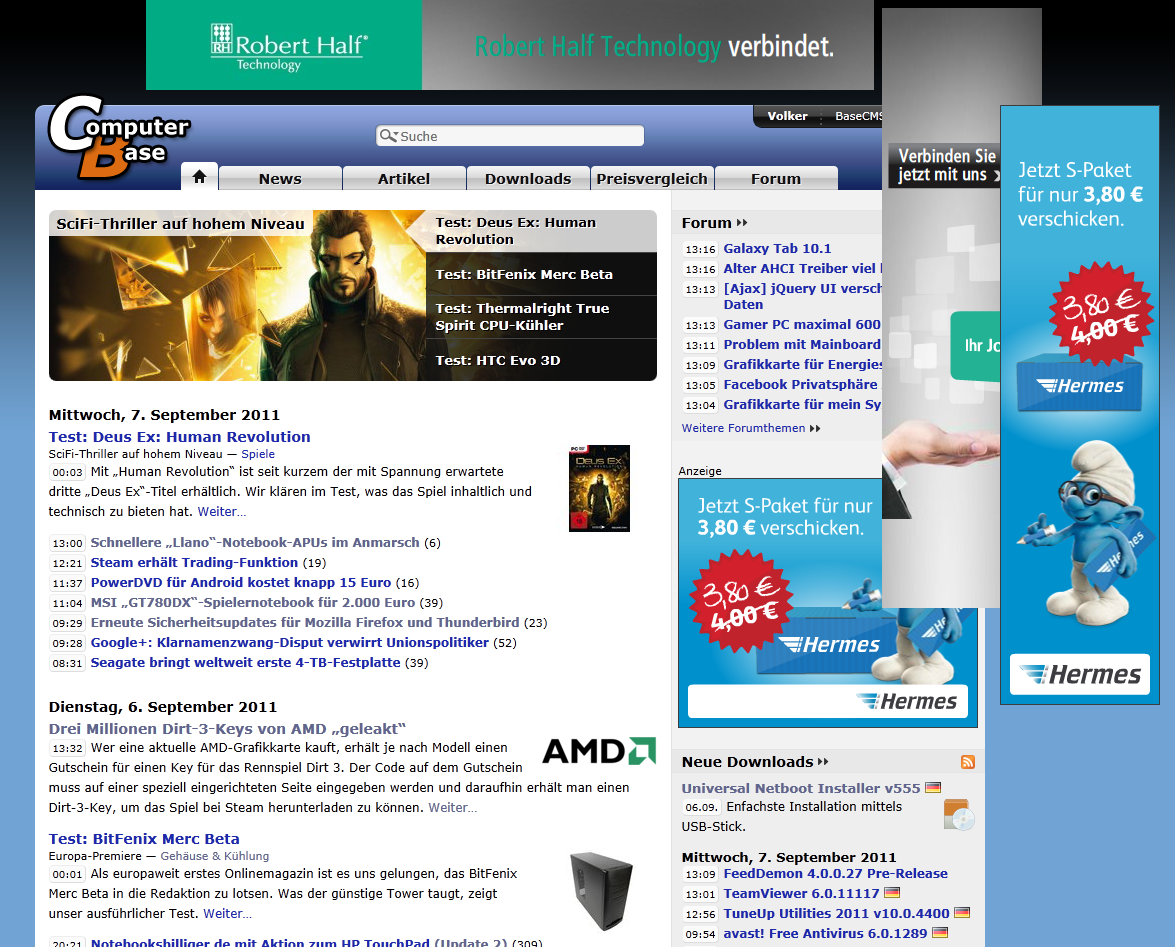Open the BitFenix tower case thumbnail
The height and width of the screenshot is (947, 1175).
(x=601, y=891)
